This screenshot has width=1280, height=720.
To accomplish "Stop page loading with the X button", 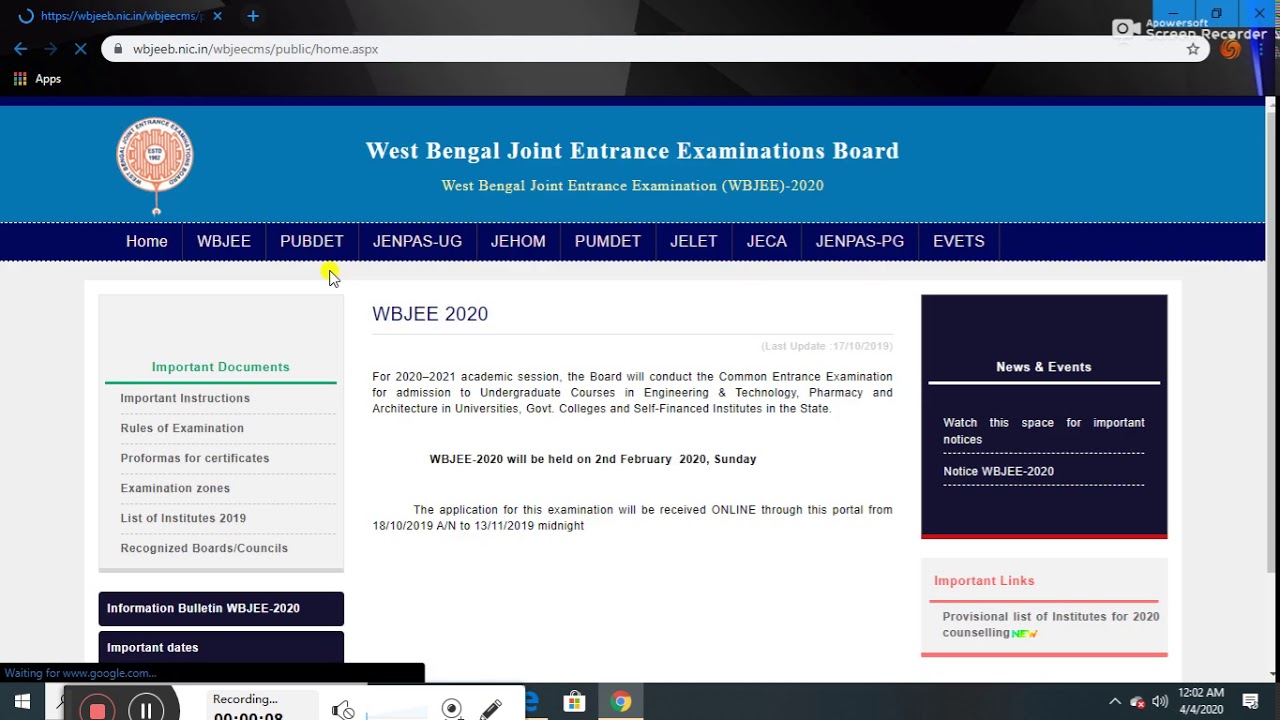I will click(81, 48).
